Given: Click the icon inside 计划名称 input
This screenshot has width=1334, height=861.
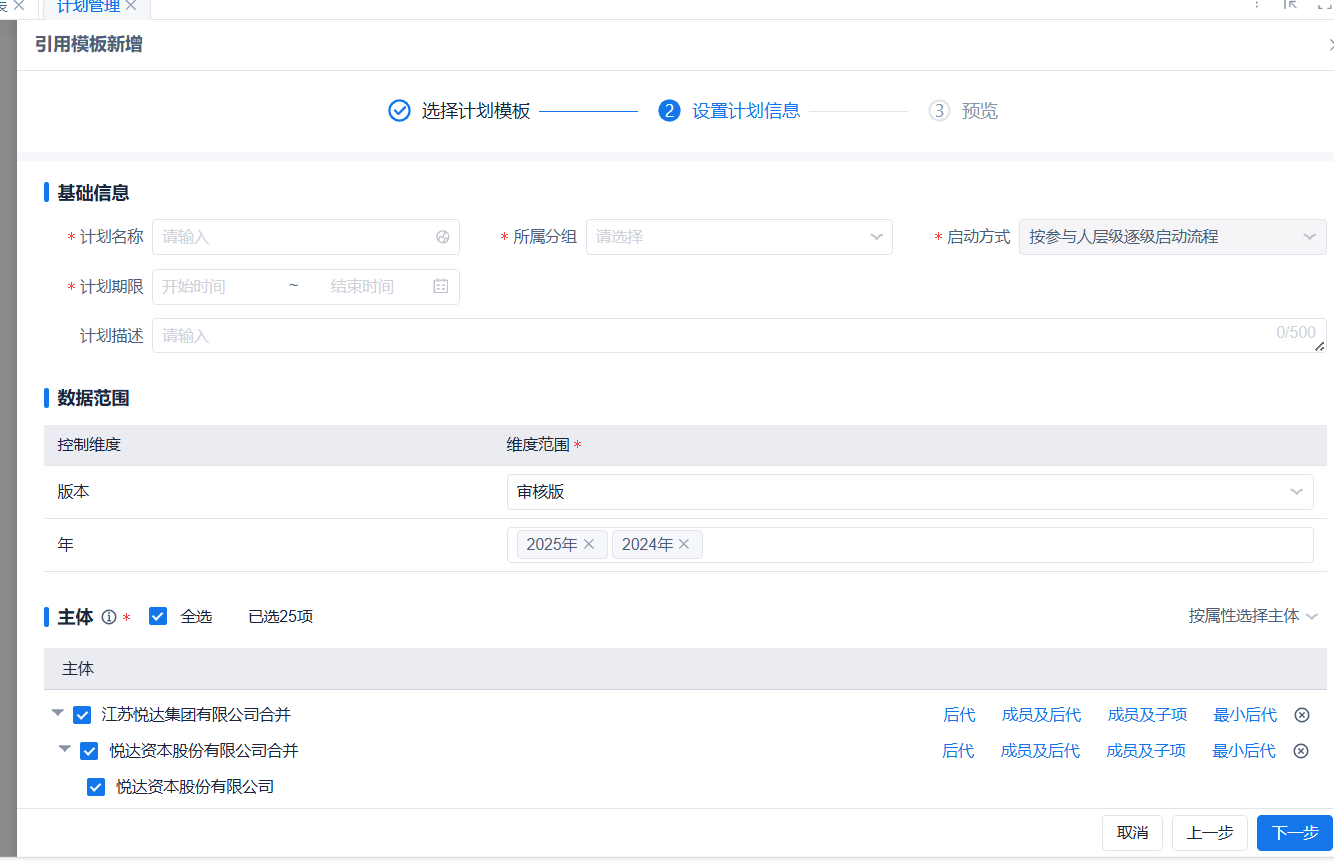Looking at the screenshot, I should (443, 237).
